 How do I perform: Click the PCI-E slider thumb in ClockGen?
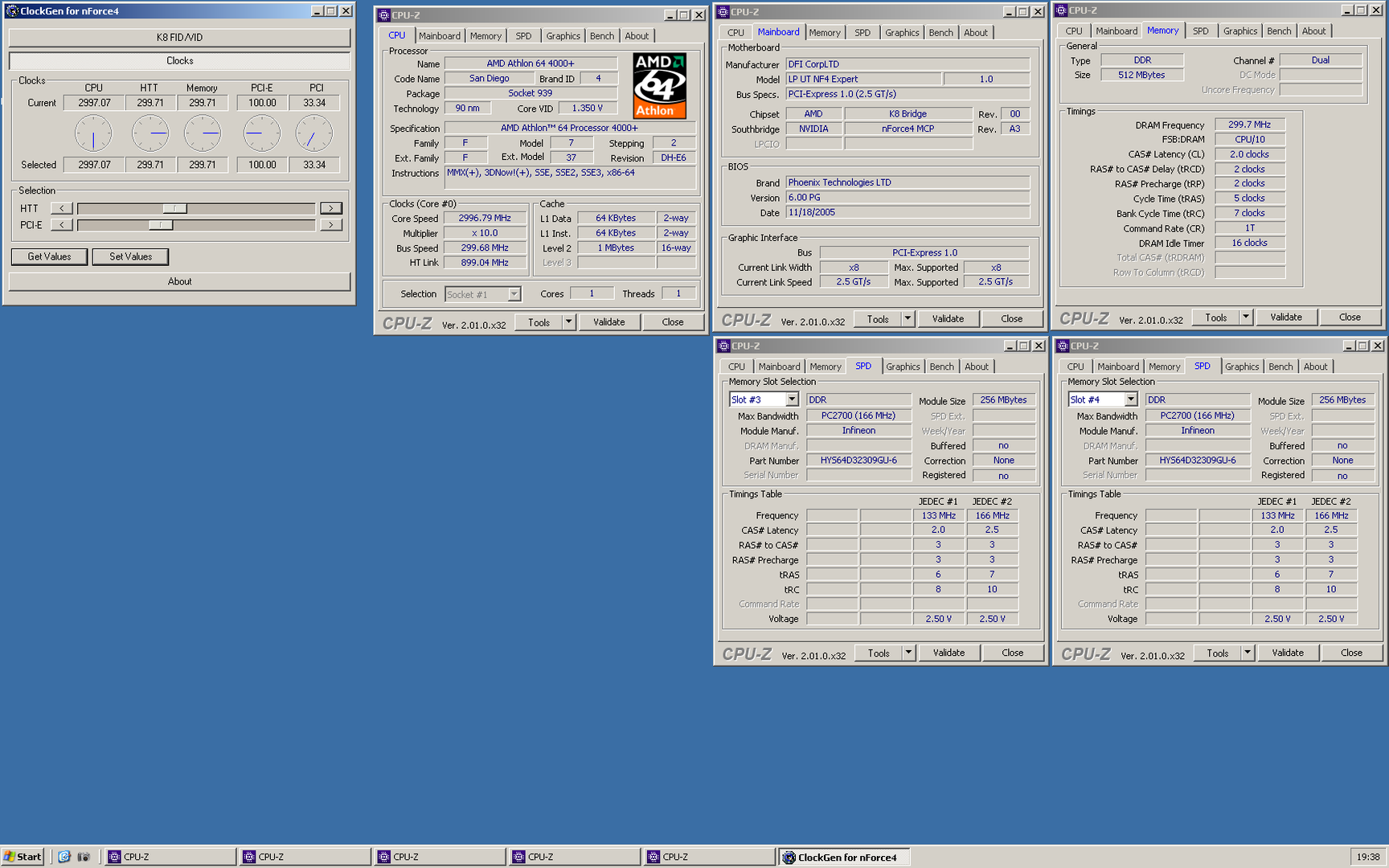pyautogui.click(x=161, y=225)
